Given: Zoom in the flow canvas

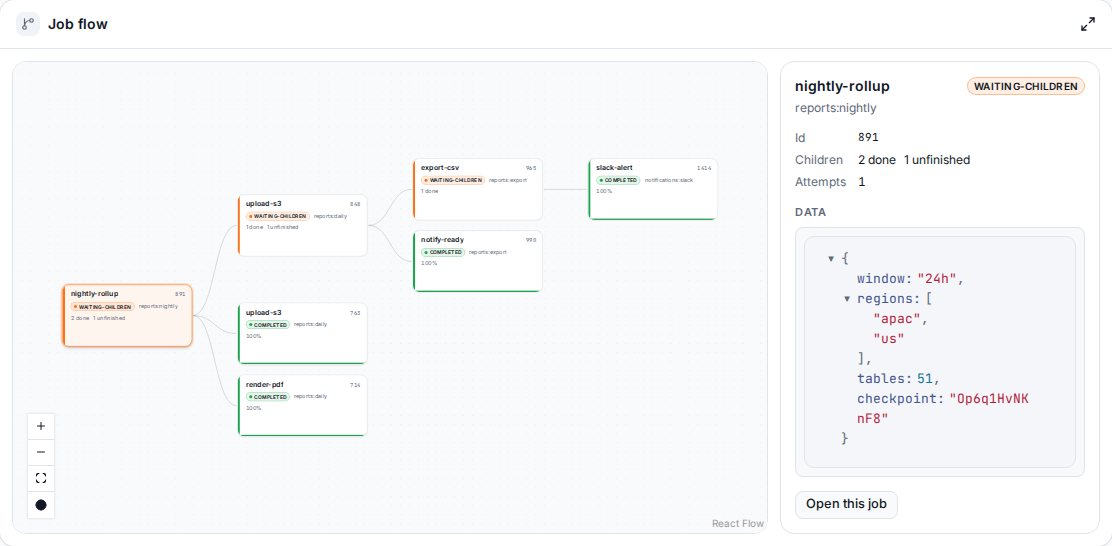Looking at the screenshot, I should coord(41,426).
